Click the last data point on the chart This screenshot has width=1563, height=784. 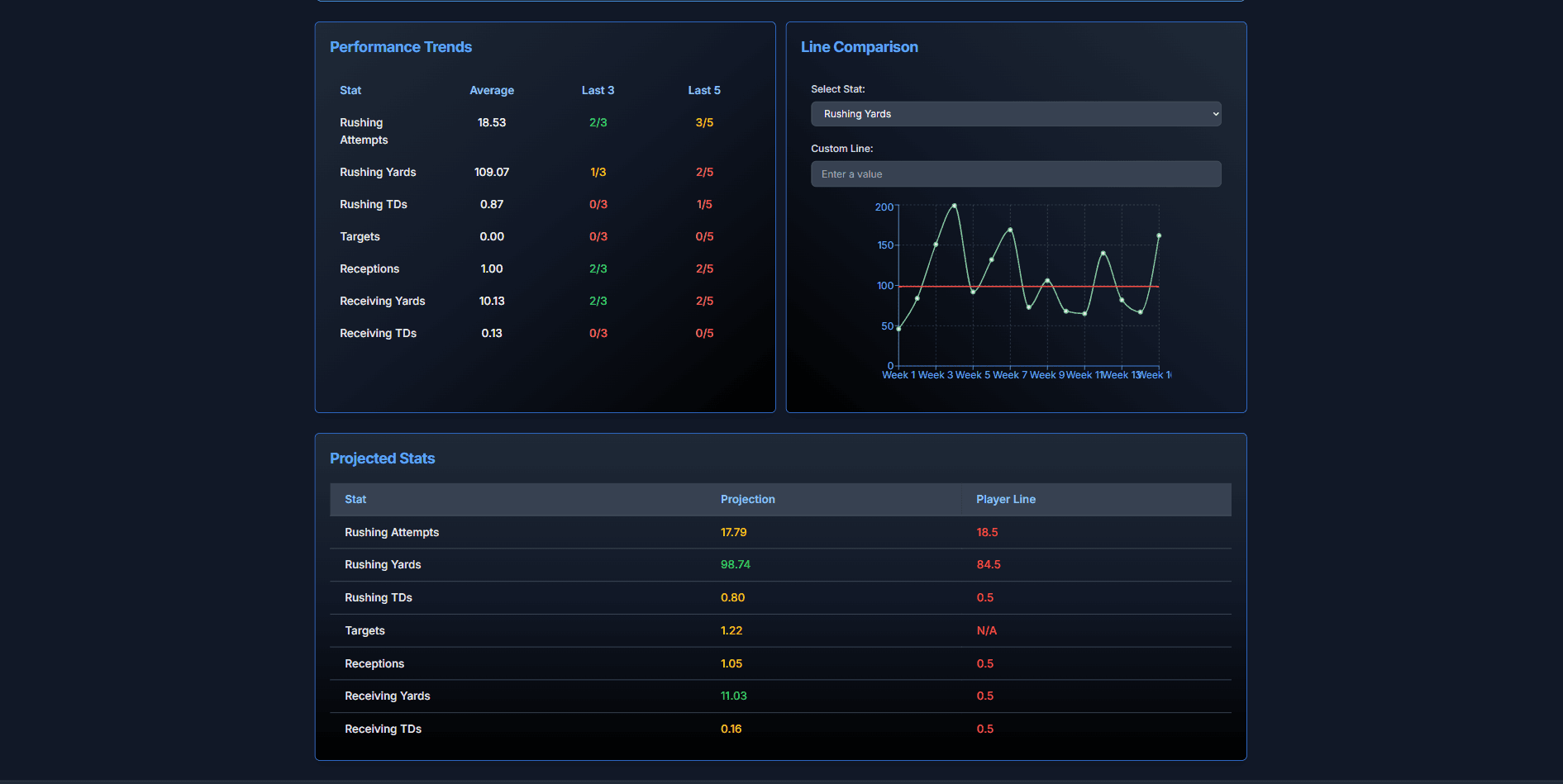pos(1159,236)
